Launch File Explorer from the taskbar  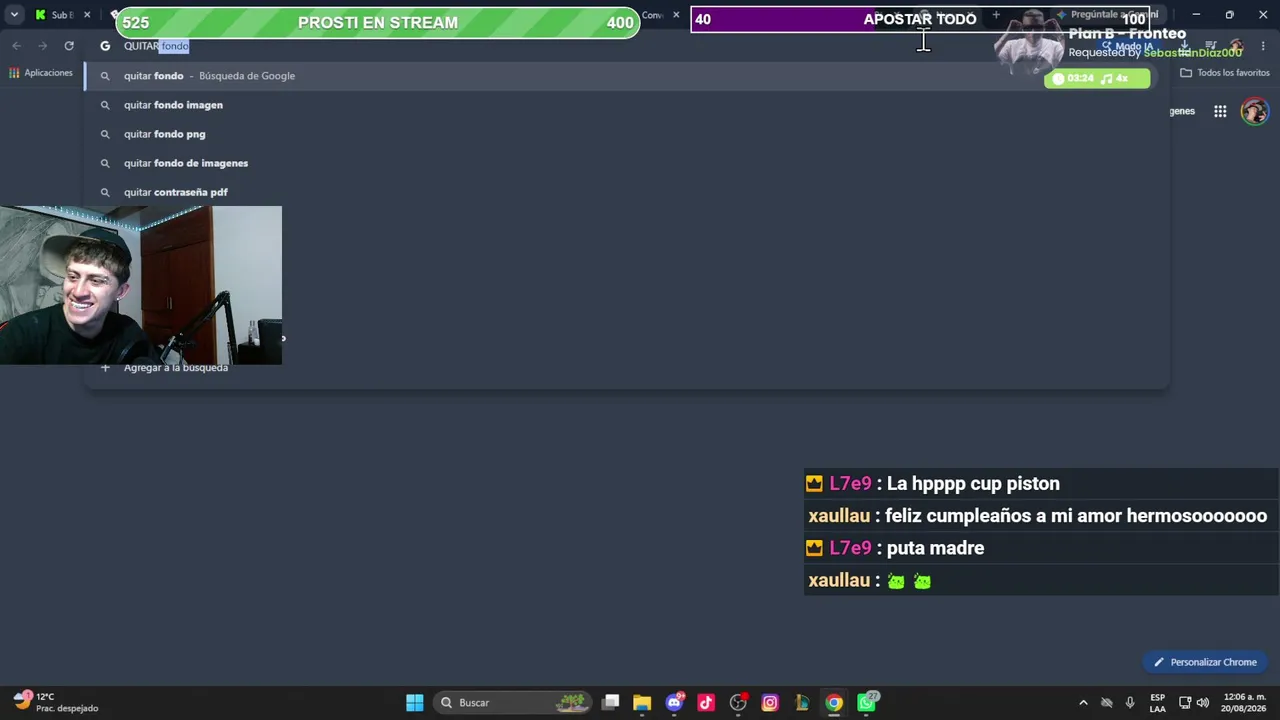642,702
